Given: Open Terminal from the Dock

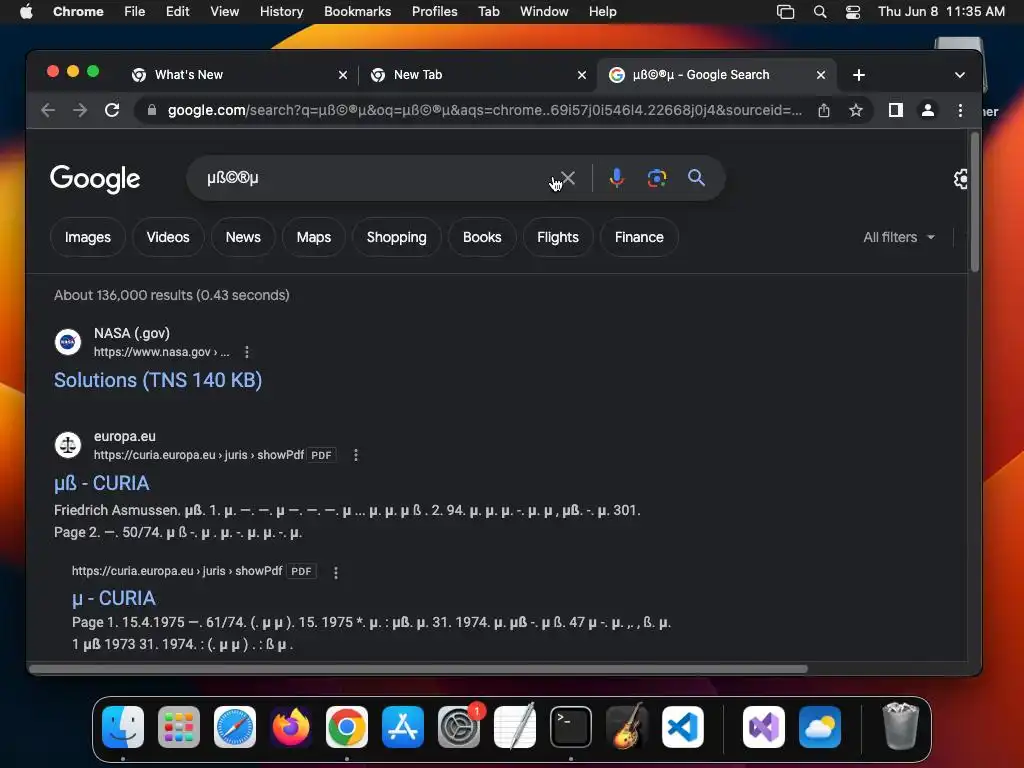Looking at the screenshot, I should (x=571, y=727).
